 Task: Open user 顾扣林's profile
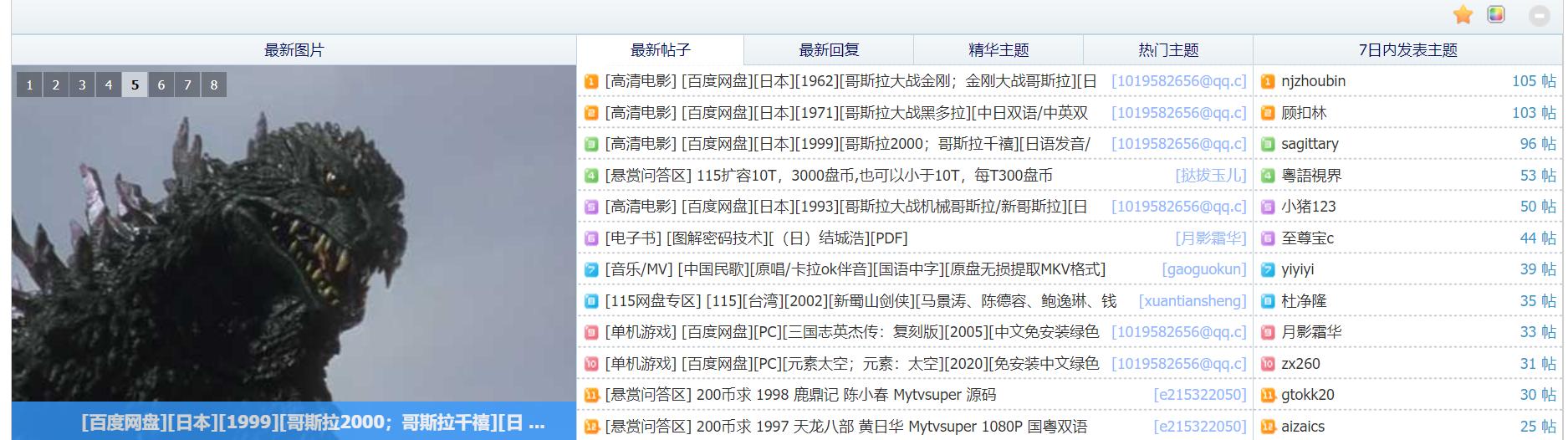point(1304,113)
